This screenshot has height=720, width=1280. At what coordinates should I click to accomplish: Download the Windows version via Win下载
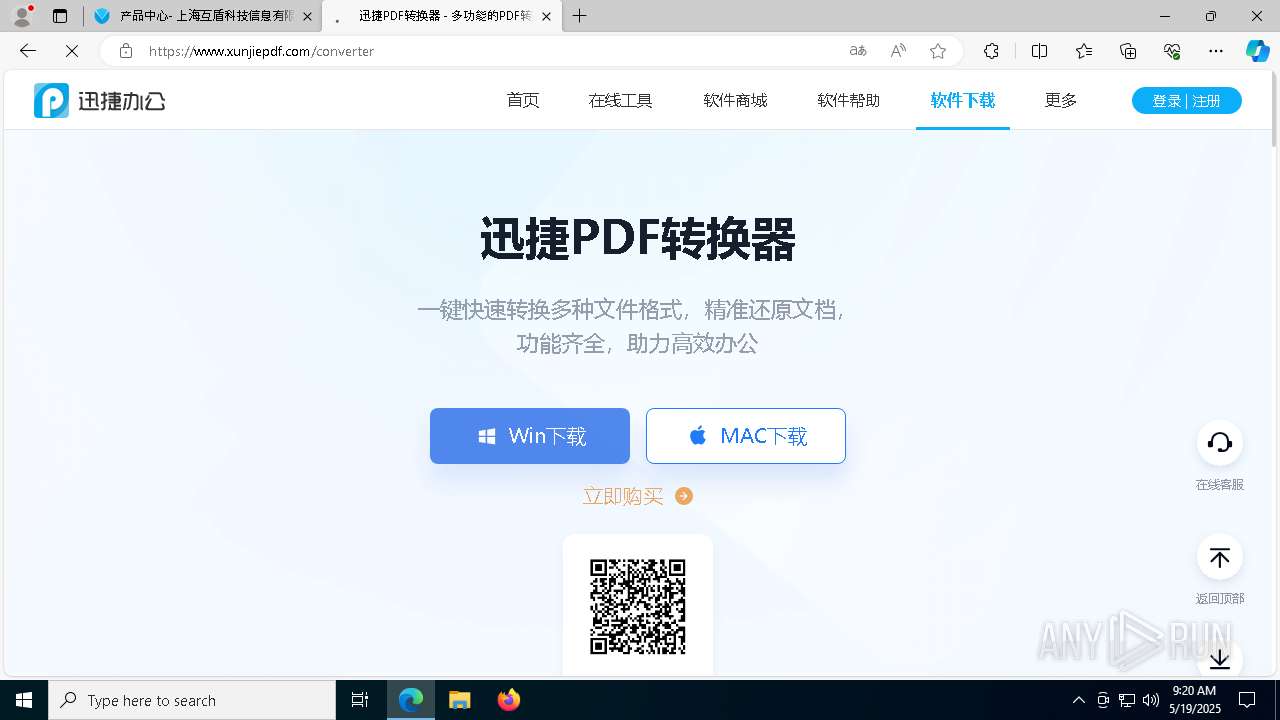coord(530,436)
